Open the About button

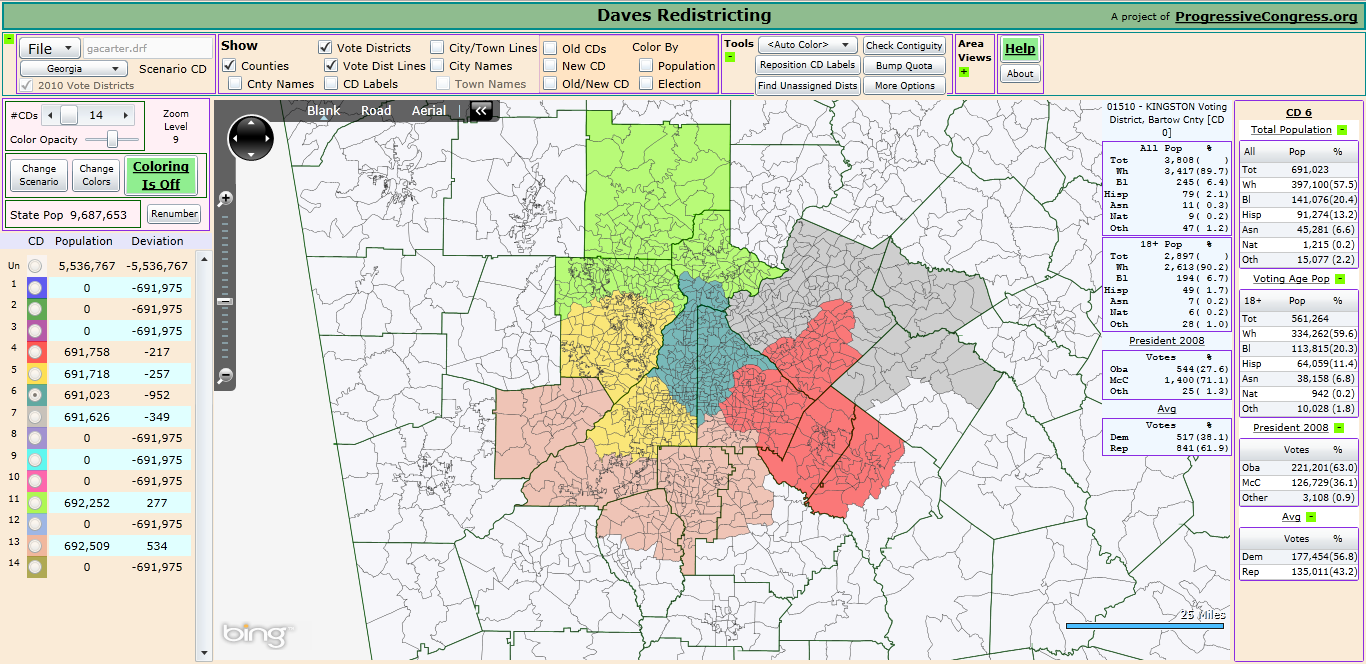(1020, 74)
